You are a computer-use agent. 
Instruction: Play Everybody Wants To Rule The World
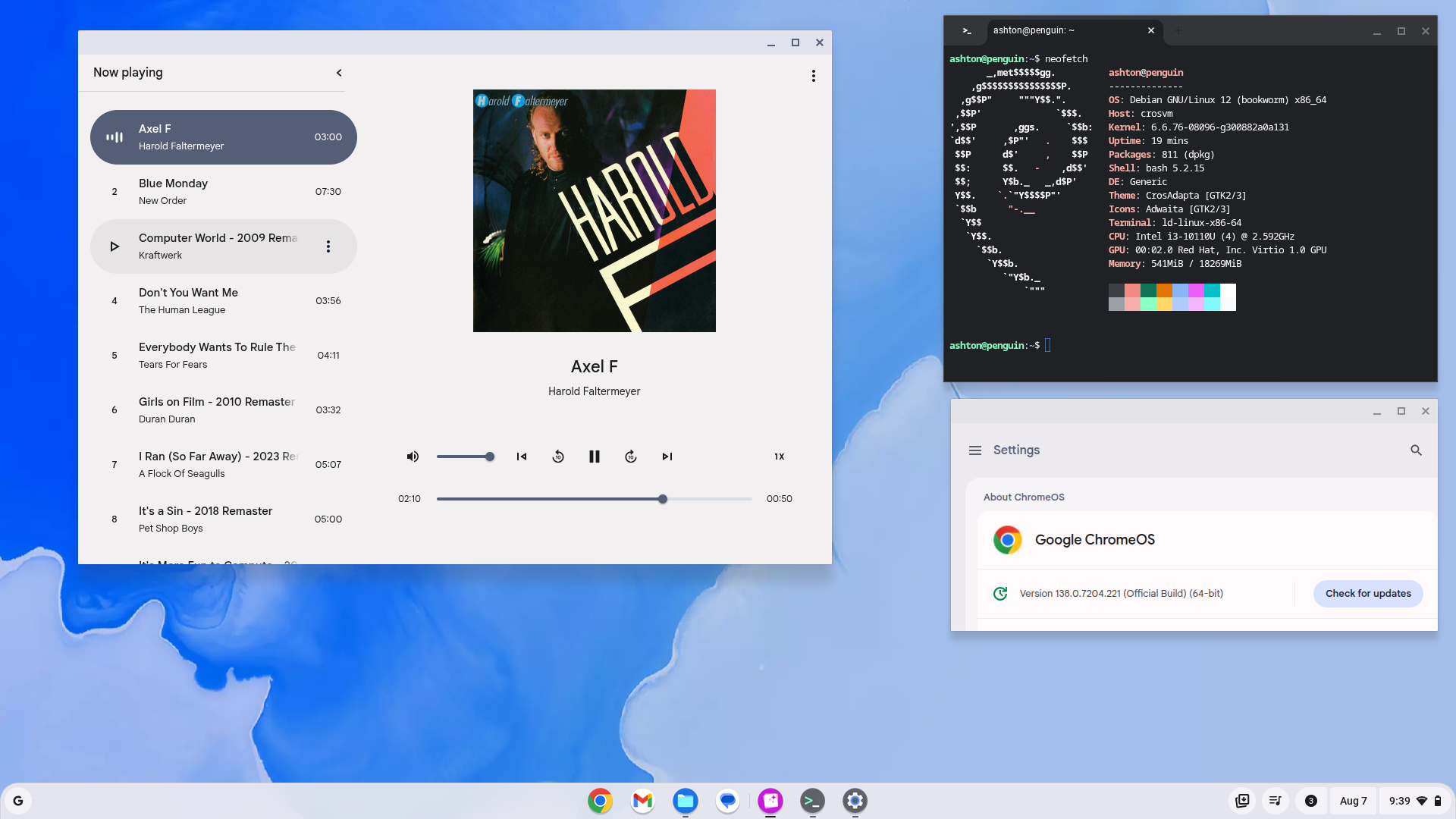(224, 356)
